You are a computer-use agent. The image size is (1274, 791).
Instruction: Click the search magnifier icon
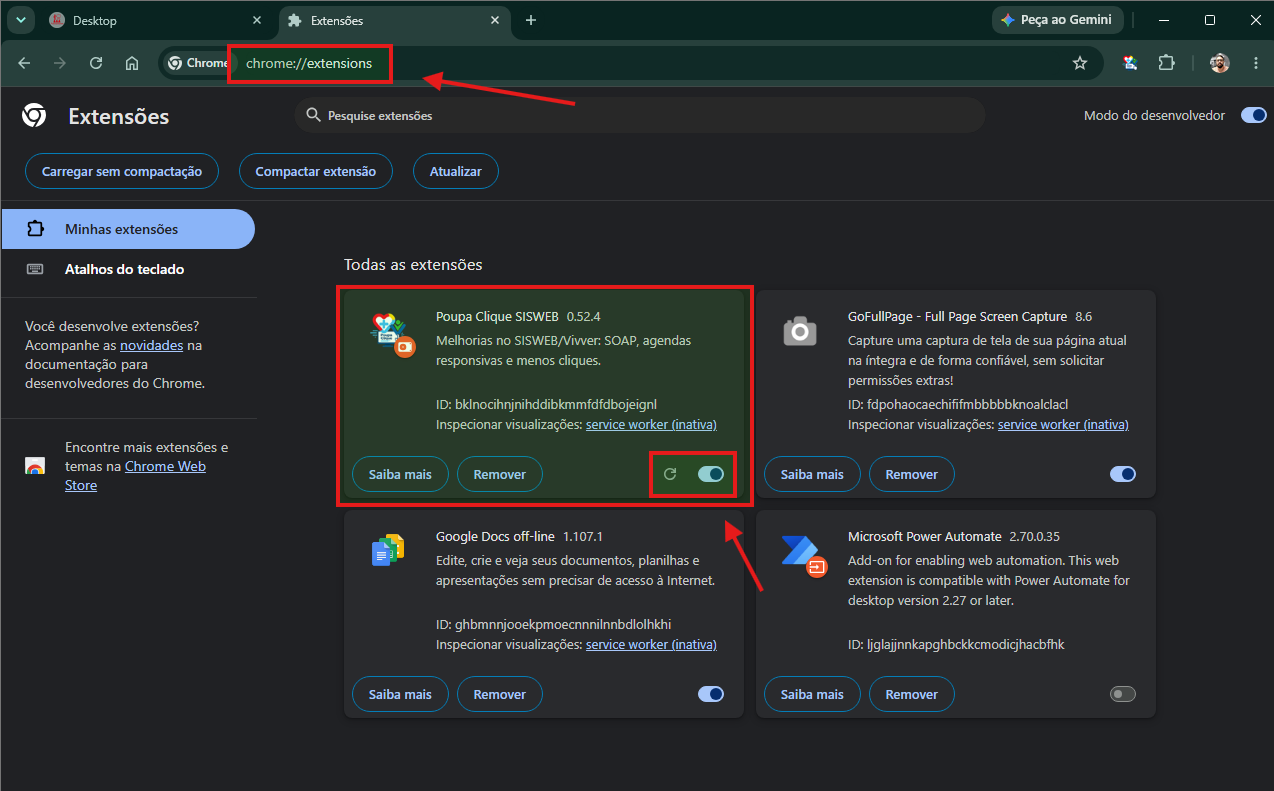[313, 115]
